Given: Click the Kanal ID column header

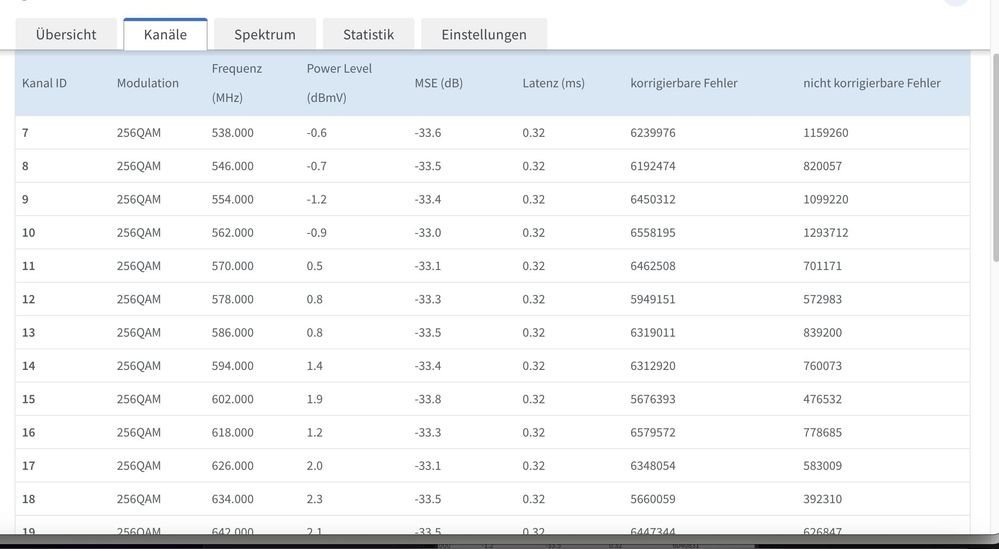Looking at the screenshot, I should [x=45, y=83].
